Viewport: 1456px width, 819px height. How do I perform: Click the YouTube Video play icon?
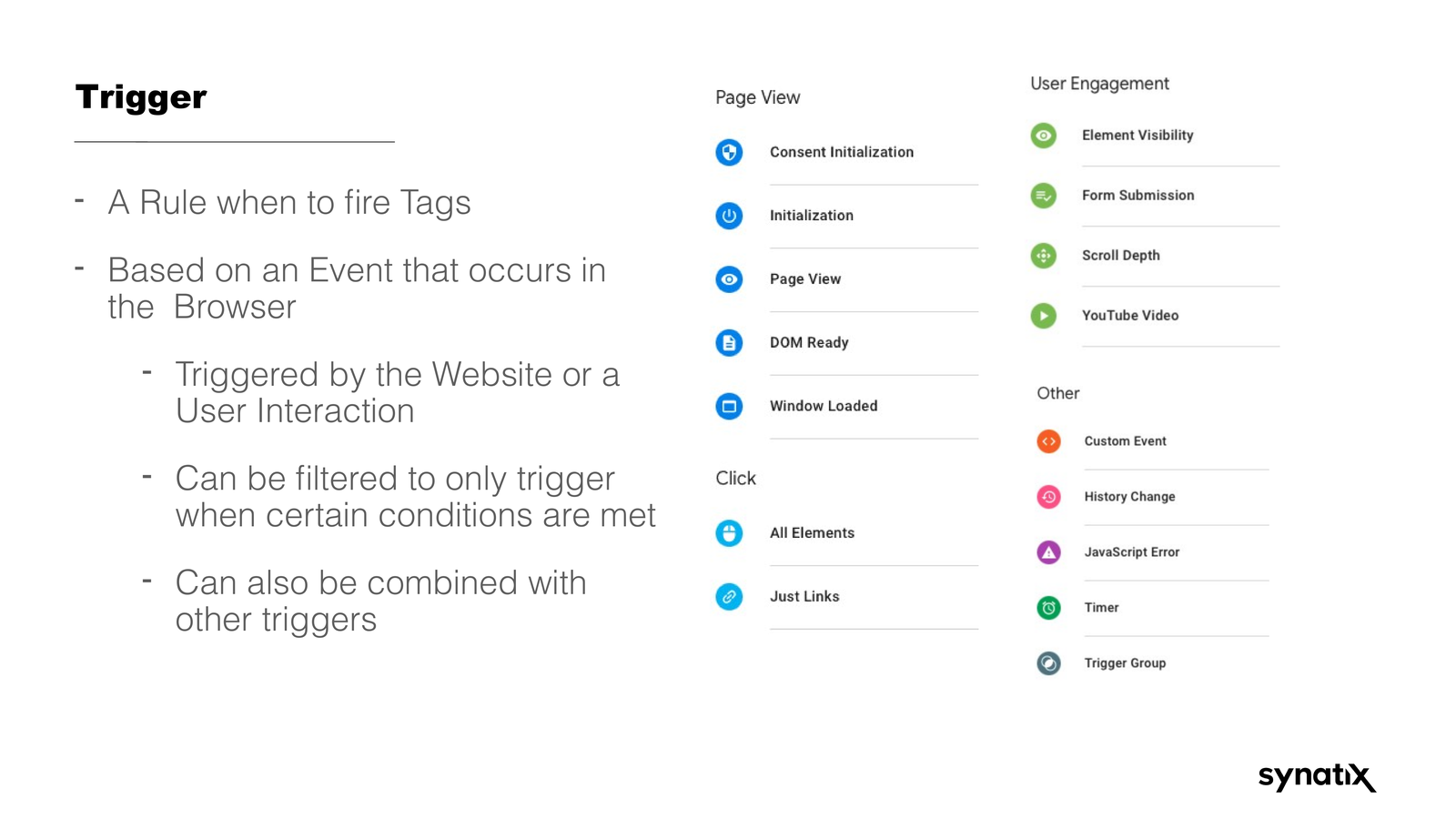(x=1044, y=316)
